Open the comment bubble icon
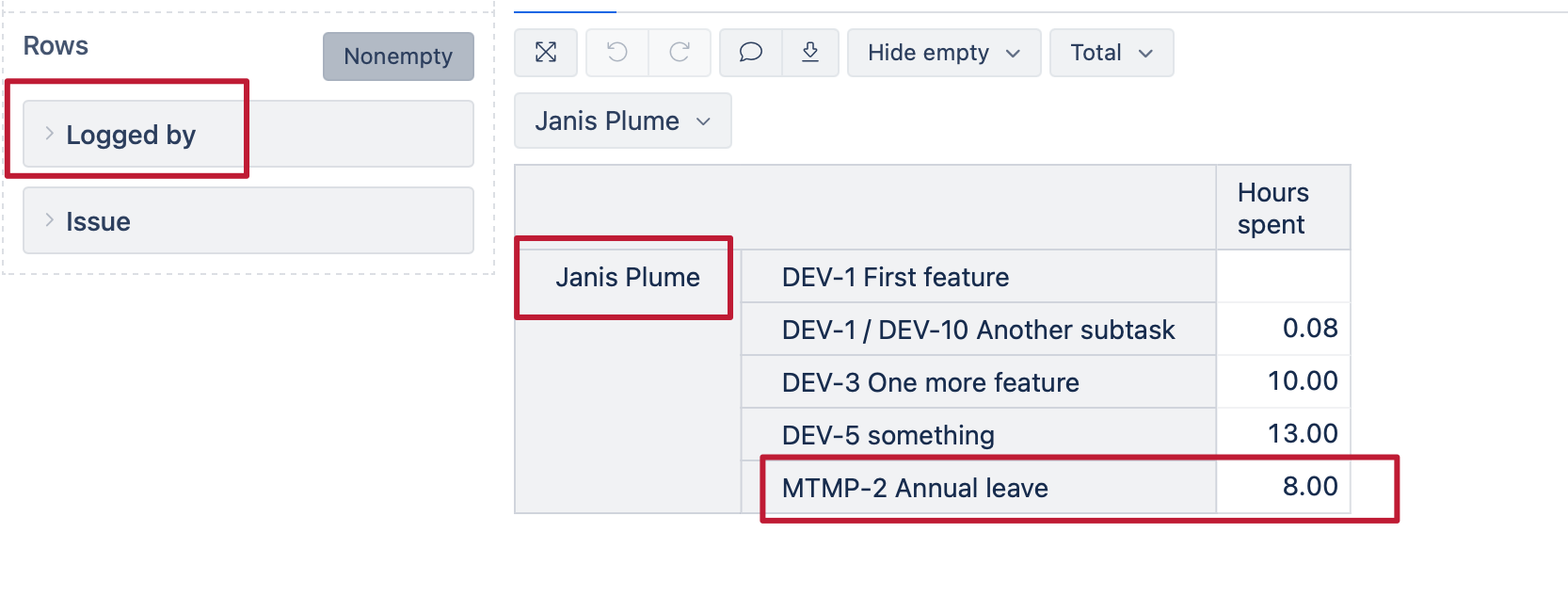Viewport: 1568px width, 597px height. 750,53
